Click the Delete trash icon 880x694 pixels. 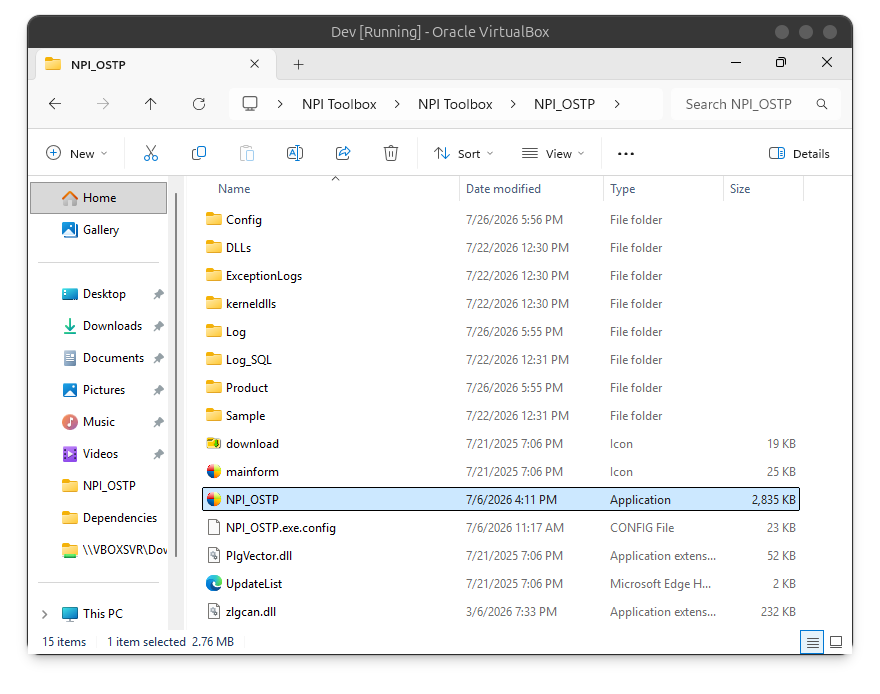click(x=391, y=153)
